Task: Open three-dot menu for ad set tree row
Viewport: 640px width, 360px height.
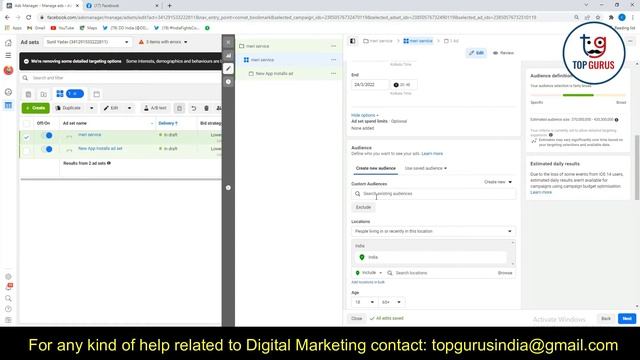Action: pos(333,60)
